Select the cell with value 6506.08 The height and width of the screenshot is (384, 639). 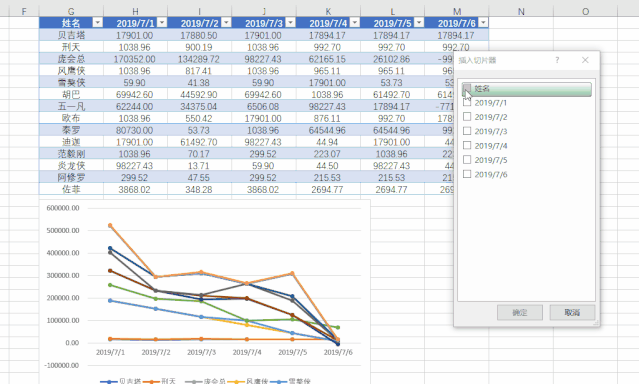[x=264, y=106]
